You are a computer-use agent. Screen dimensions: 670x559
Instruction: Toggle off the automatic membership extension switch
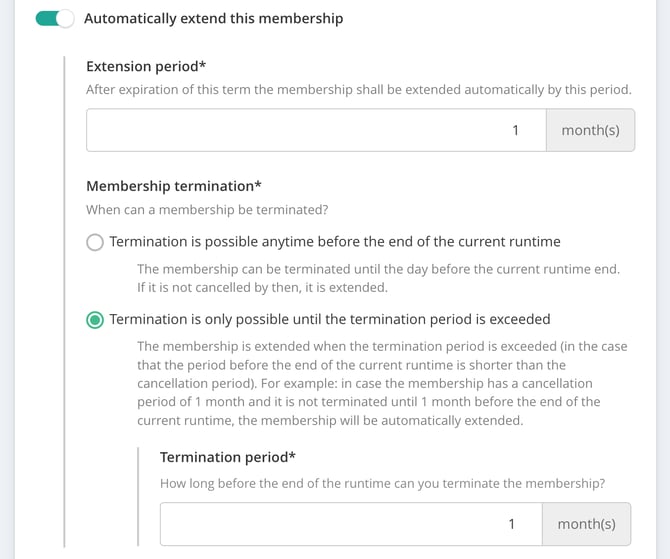pos(55,19)
